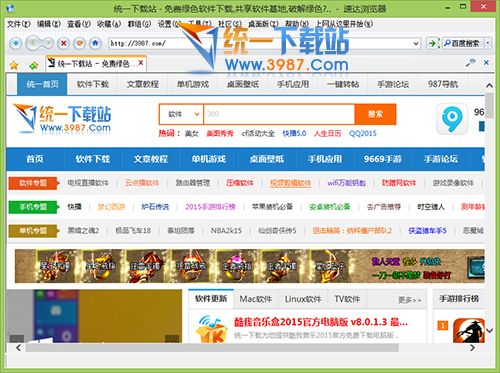
Task: Click the site search input field
Action: (x=279, y=114)
